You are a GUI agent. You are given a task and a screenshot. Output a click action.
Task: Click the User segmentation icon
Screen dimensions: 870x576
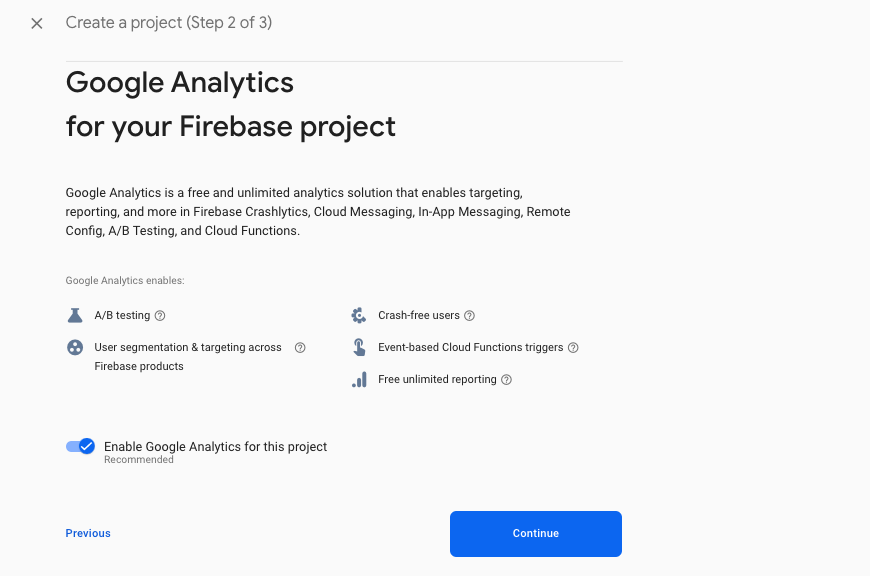[x=75, y=348]
